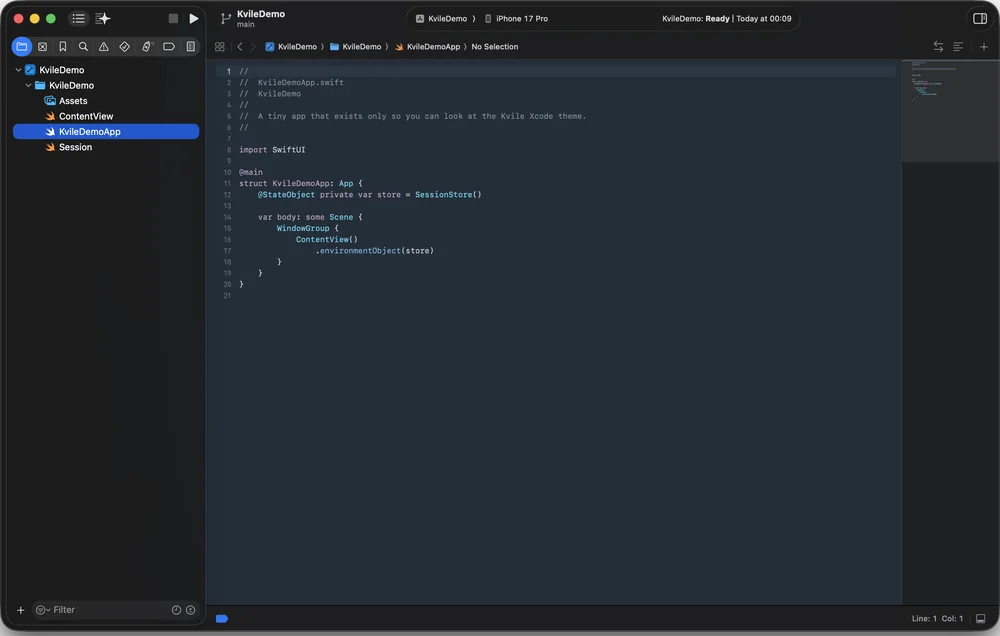
Task: Click the import SwiftUI line
Action: pos(272,149)
